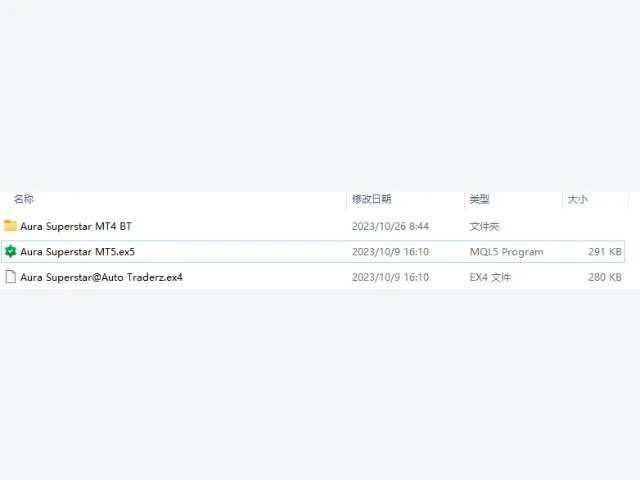Click the 291 KB size value

[x=605, y=252]
